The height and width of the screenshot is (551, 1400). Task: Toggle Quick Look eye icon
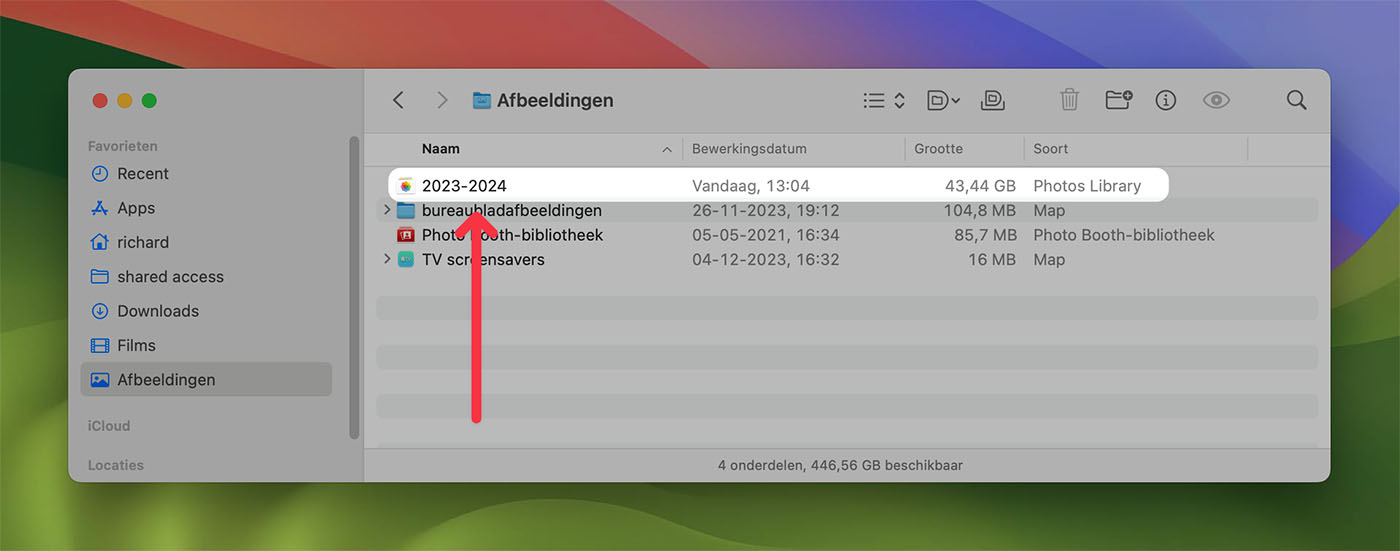point(1216,100)
